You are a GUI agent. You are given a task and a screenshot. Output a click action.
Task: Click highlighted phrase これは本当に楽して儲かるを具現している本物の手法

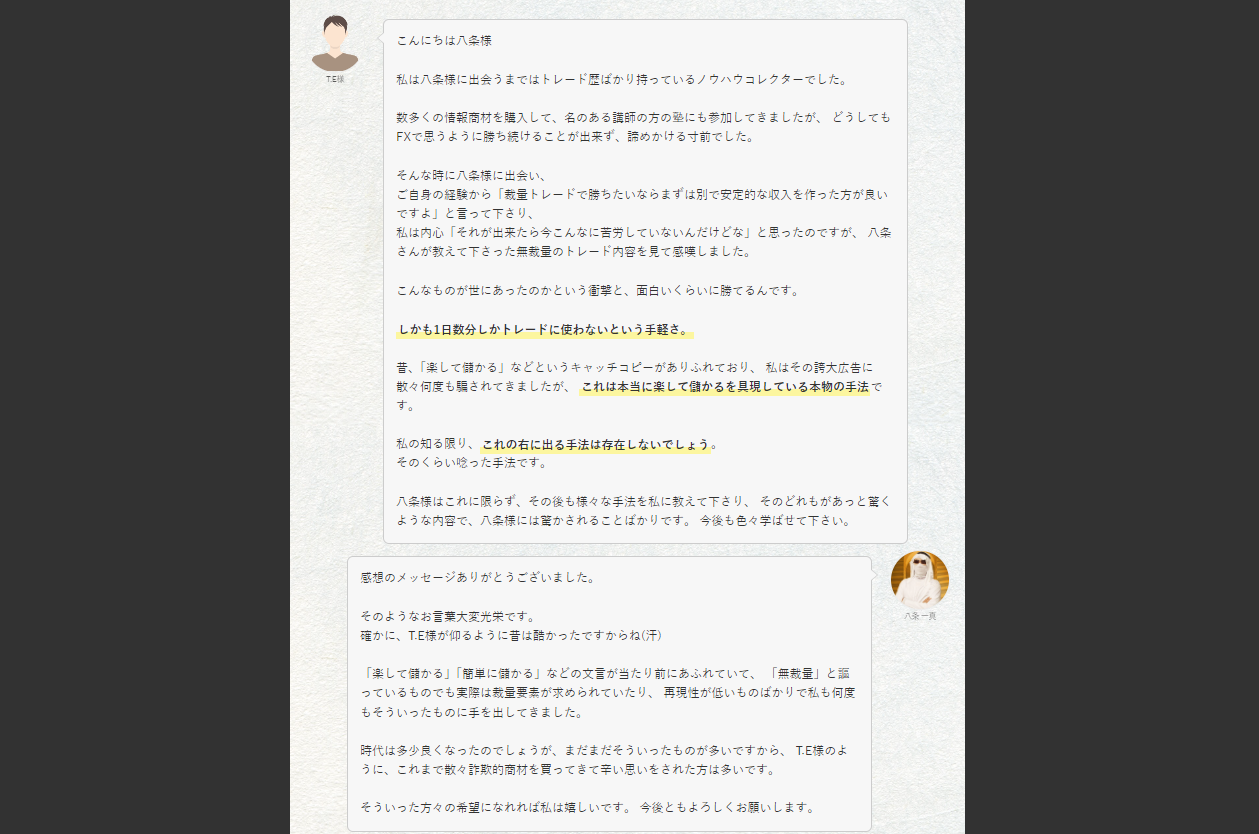725,386
